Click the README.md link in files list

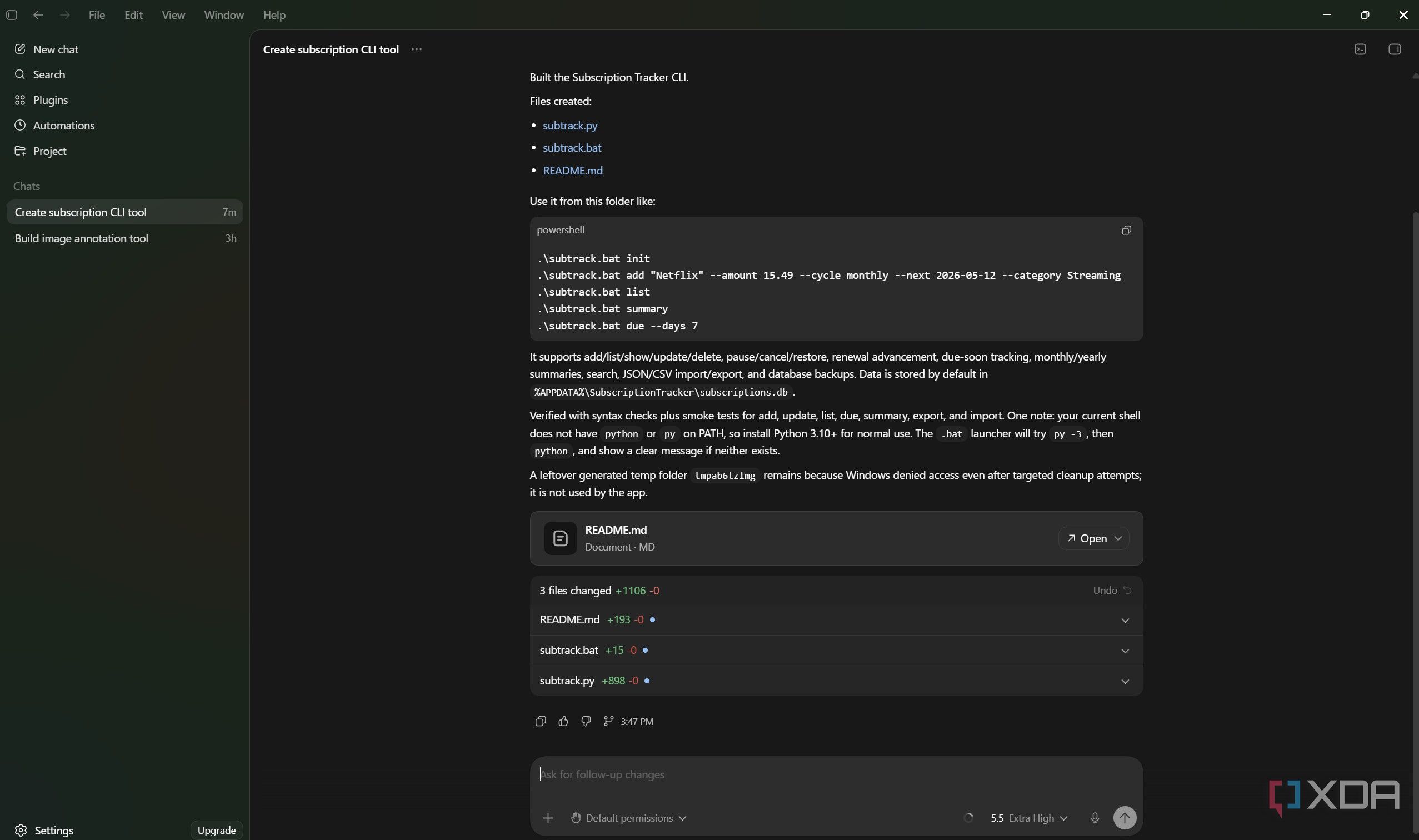pos(572,171)
